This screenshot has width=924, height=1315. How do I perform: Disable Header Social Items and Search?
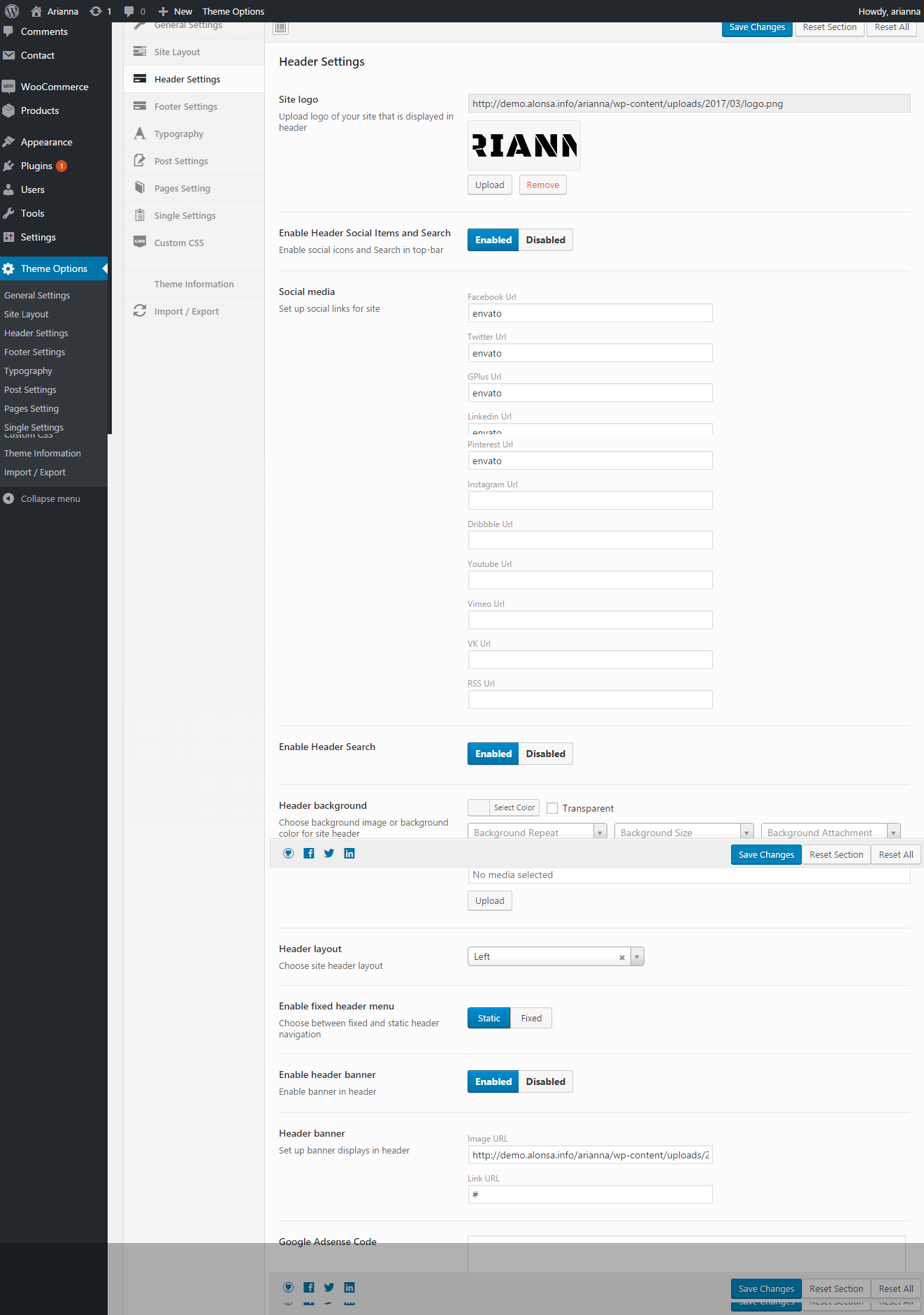click(x=545, y=240)
